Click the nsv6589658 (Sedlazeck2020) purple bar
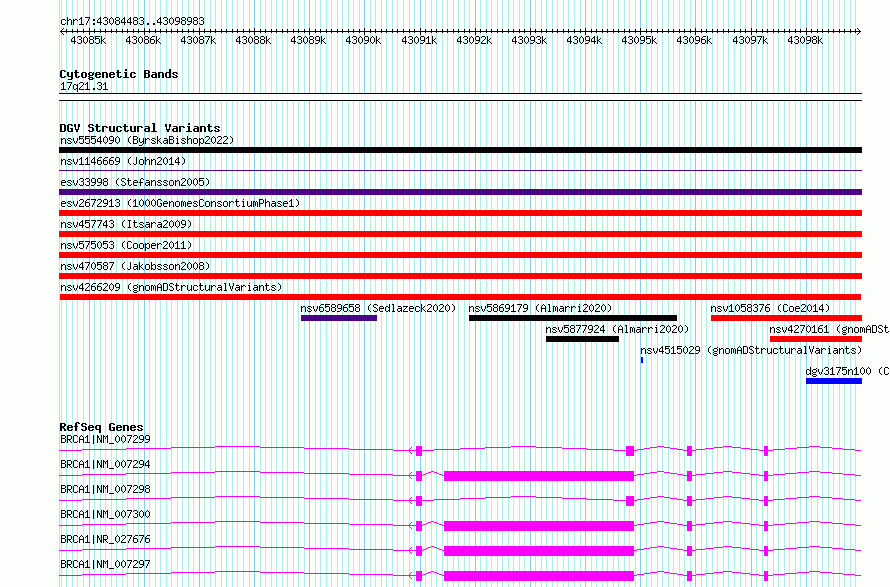Image resolution: width=890 pixels, height=587 pixels. coord(339,318)
